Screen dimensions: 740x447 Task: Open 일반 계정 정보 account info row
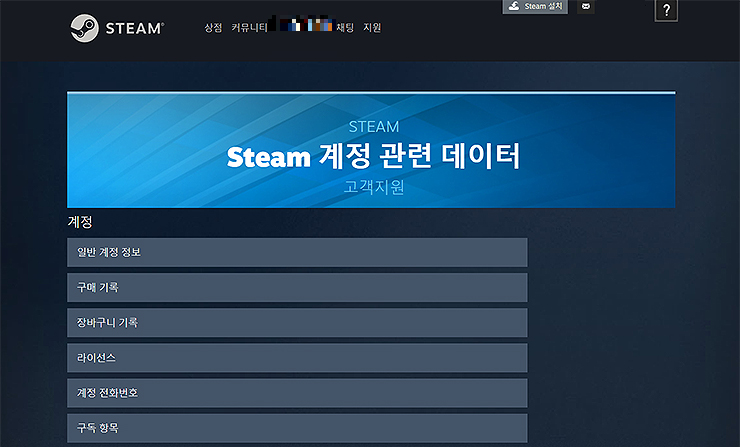click(297, 253)
